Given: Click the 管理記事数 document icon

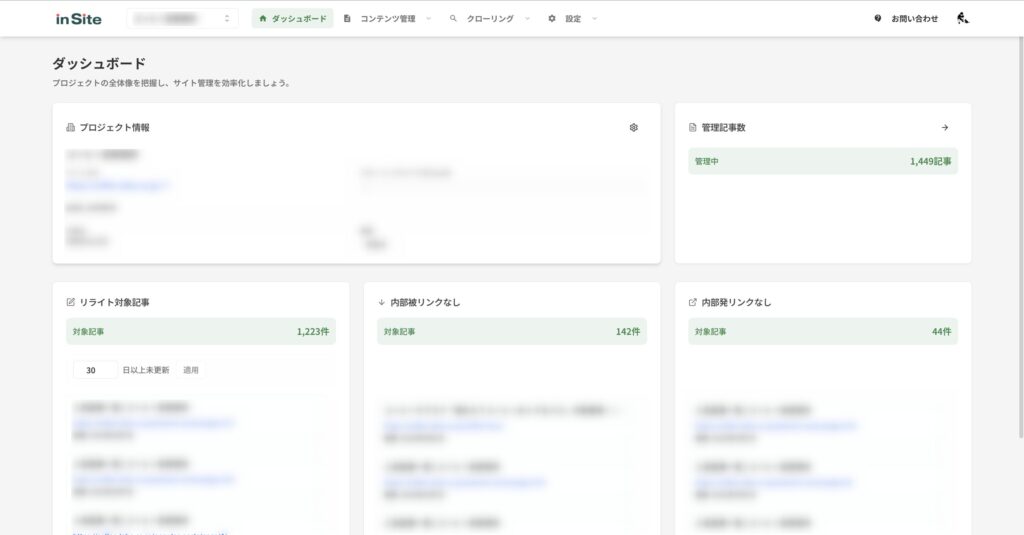Looking at the screenshot, I should (692, 127).
